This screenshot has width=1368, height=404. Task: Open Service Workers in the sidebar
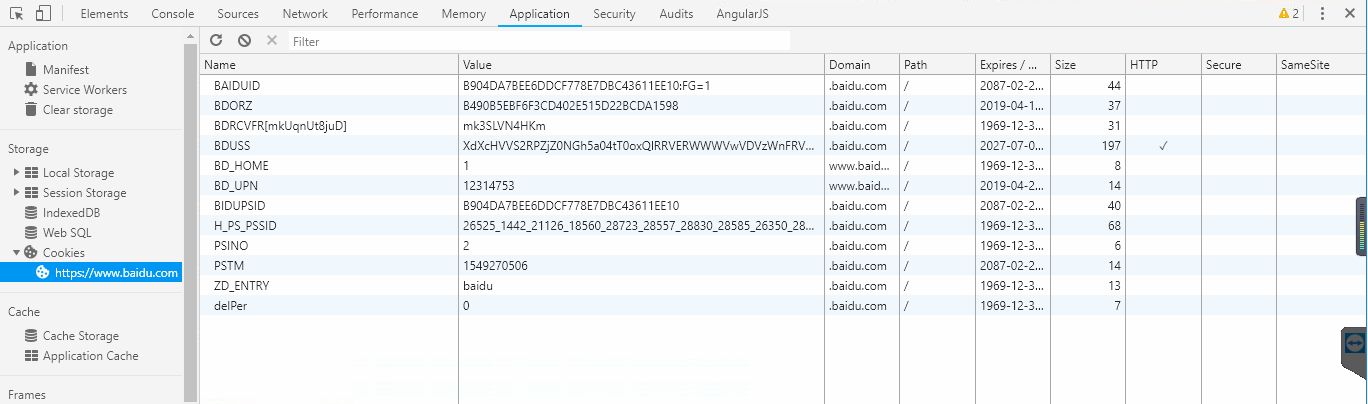click(84, 90)
